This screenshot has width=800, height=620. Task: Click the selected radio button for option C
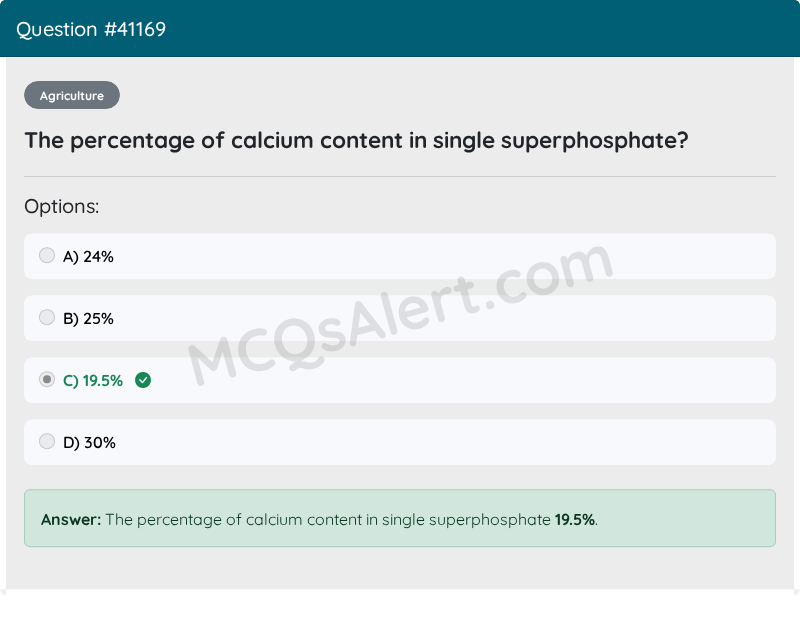(47, 379)
